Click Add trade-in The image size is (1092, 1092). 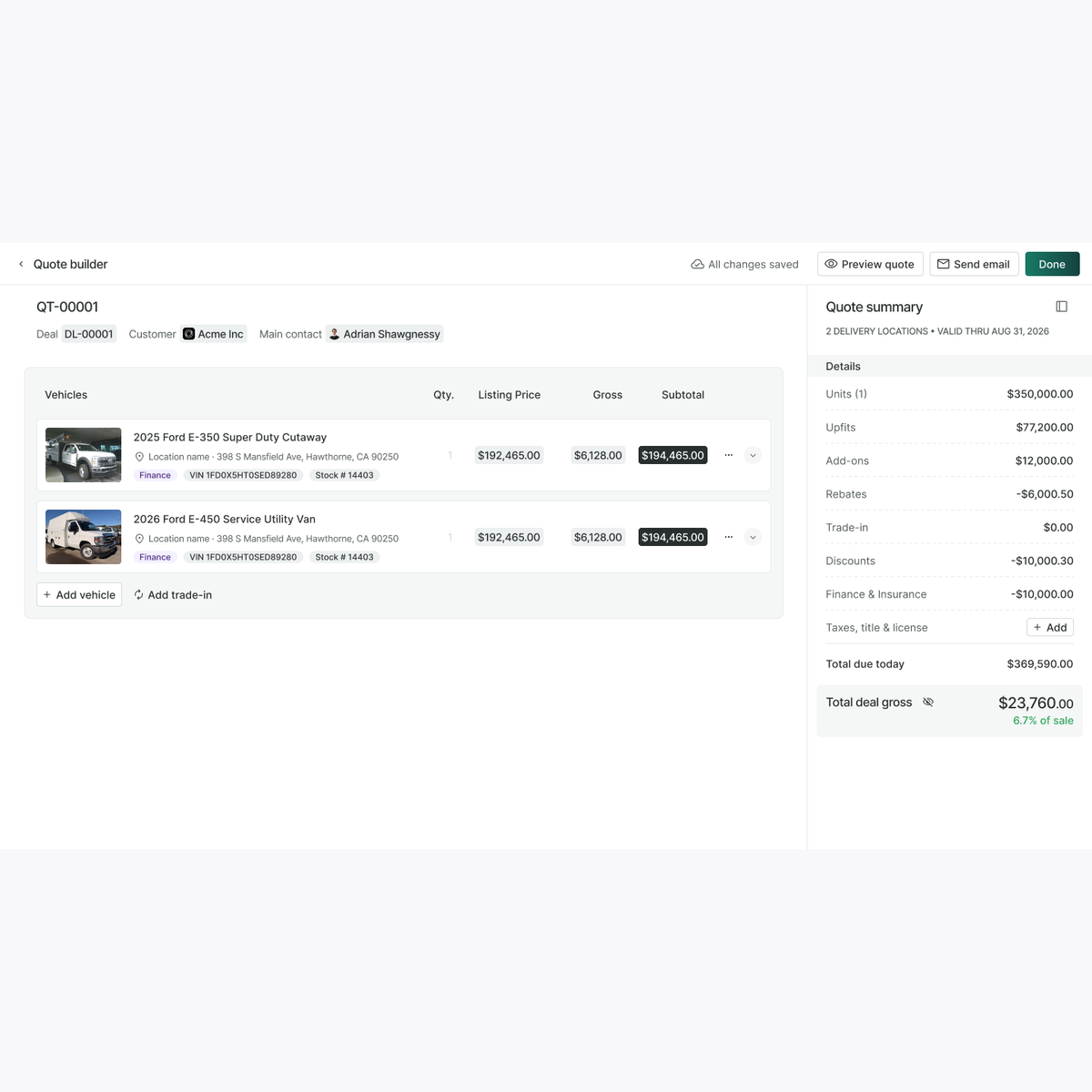(x=173, y=595)
